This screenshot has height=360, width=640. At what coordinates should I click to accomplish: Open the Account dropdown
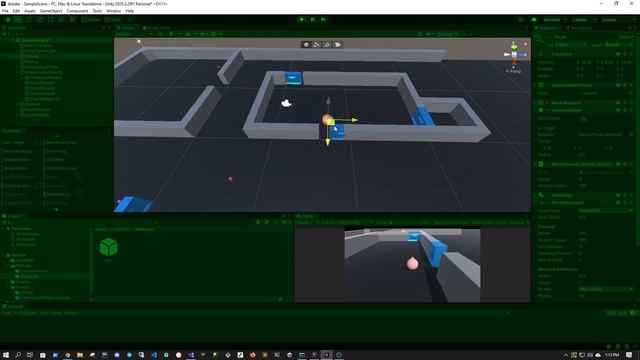(554, 20)
